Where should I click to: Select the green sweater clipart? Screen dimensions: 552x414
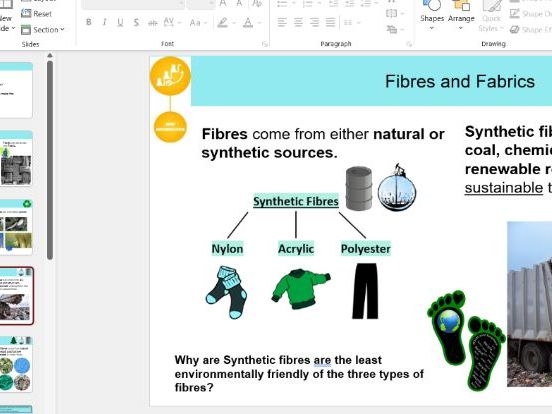tap(301, 289)
